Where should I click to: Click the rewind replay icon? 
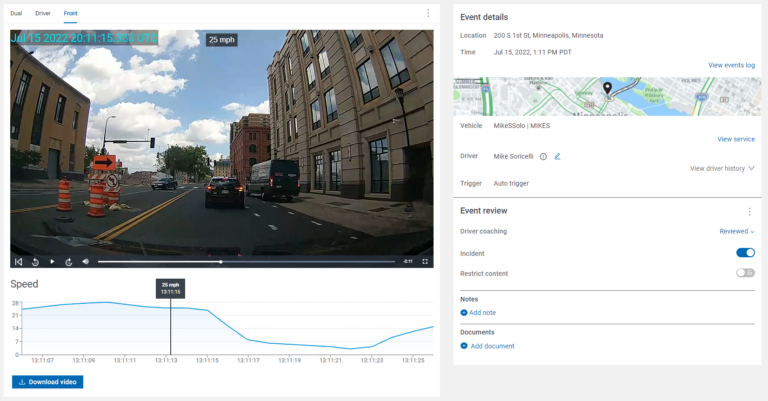(35, 262)
